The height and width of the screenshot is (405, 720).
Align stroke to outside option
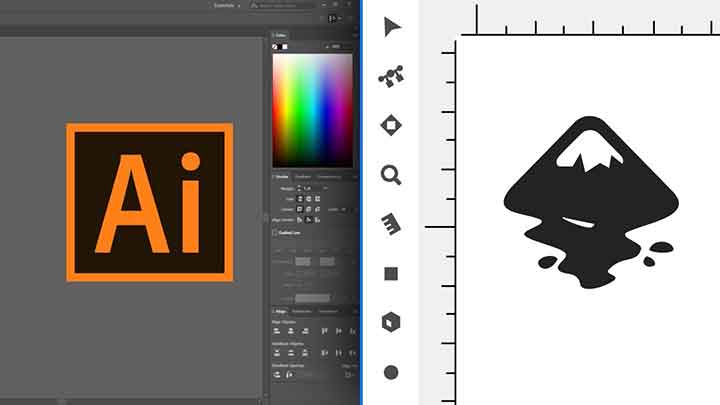coord(317,220)
